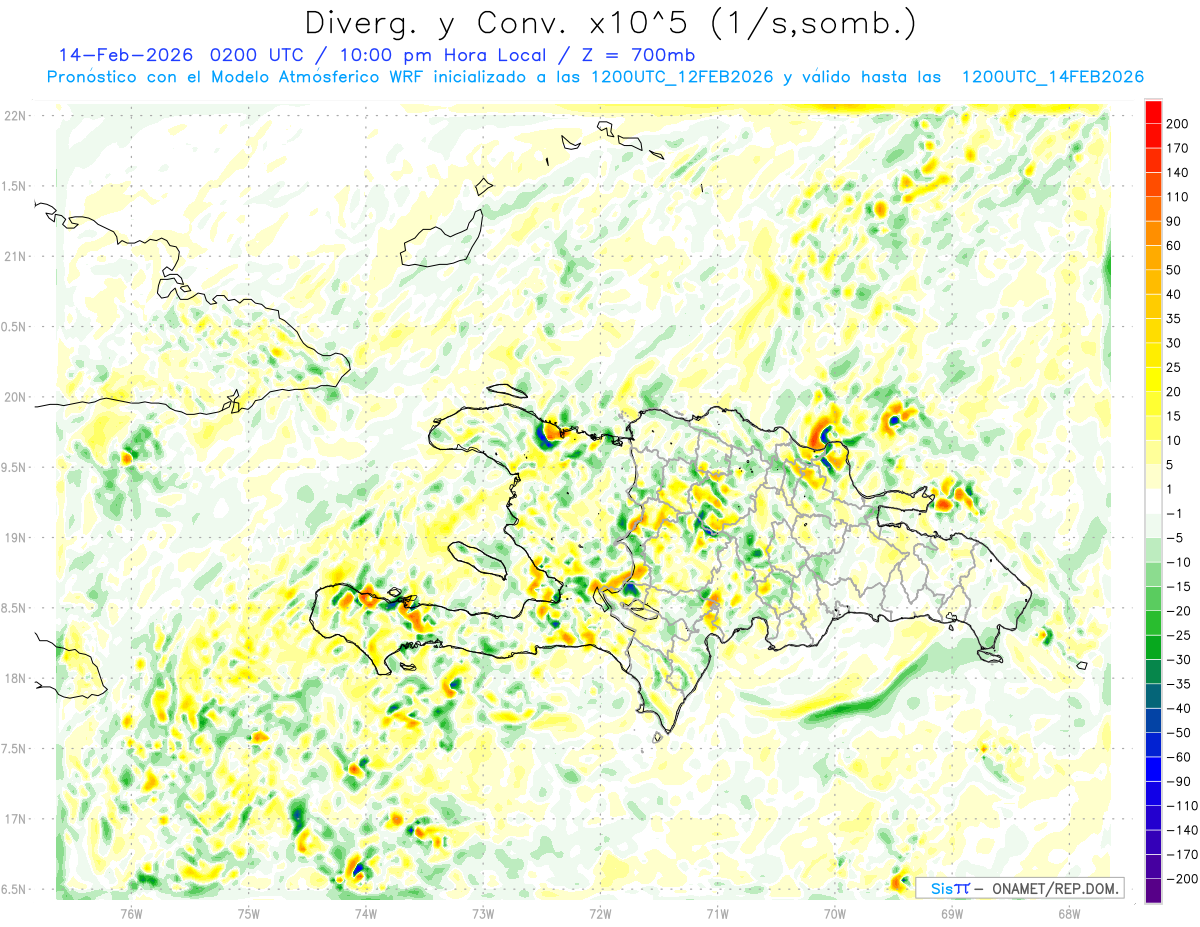1200x927 pixels.
Task: Click the -20 colorbar label
Action: [1179, 611]
